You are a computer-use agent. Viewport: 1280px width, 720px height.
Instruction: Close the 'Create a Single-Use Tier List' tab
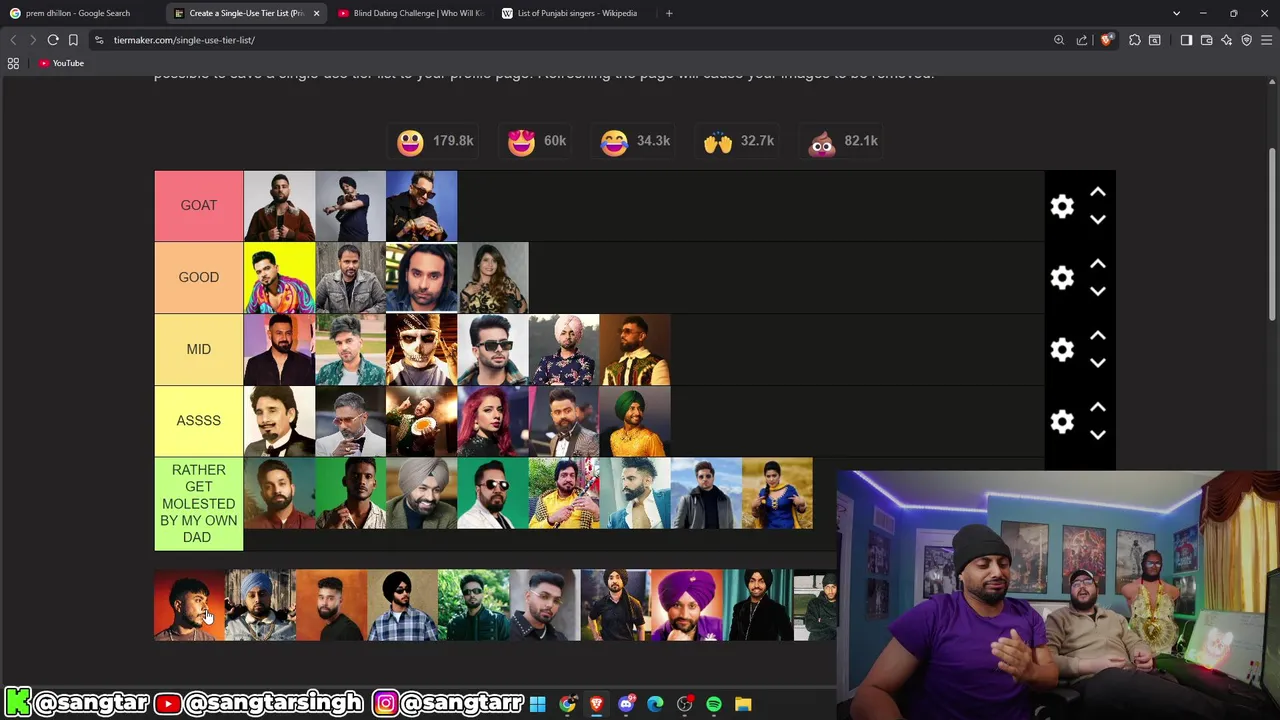316,13
